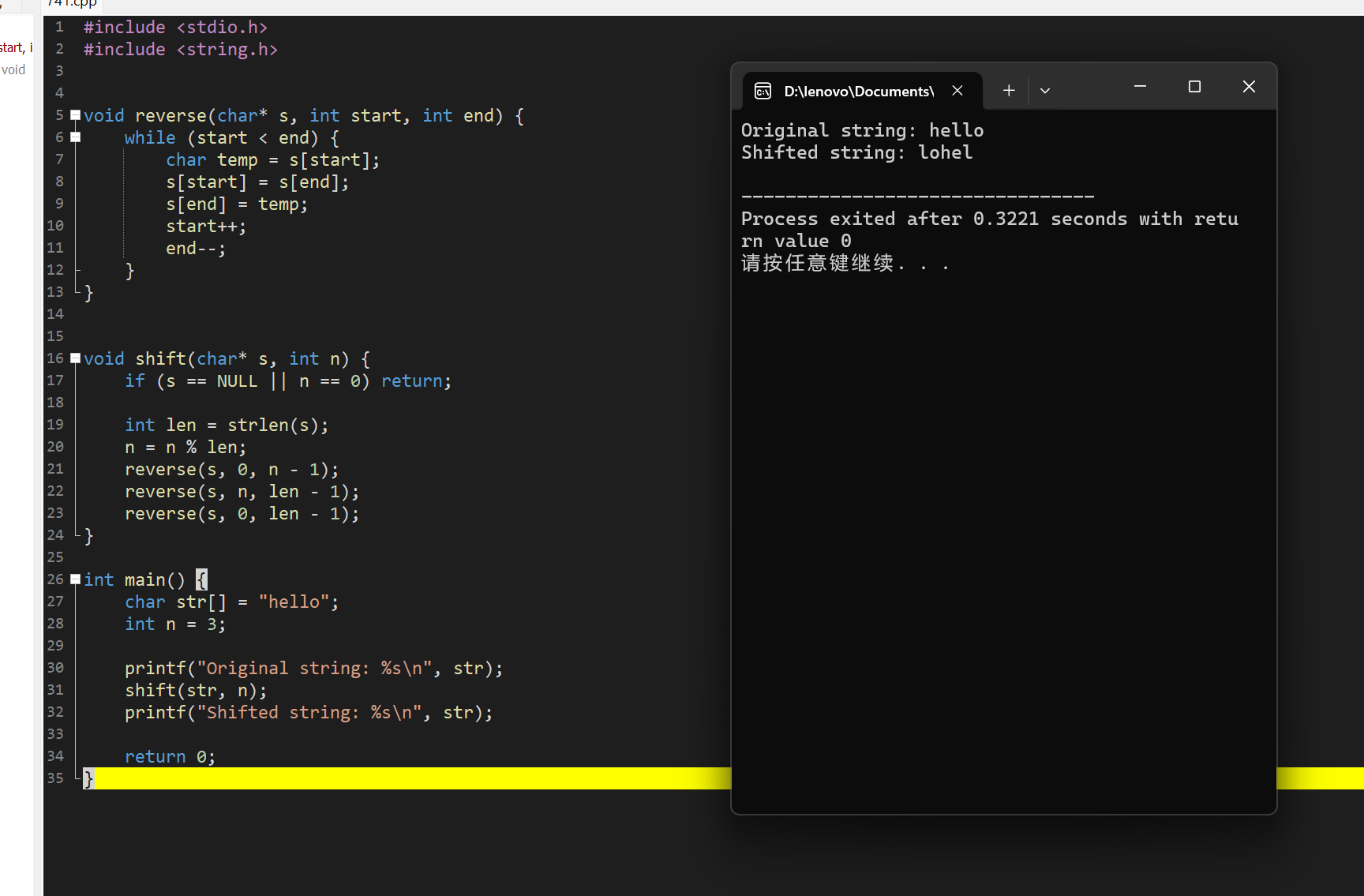1364x896 pixels.
Task: Click the '#include <stdio.h>' line
Action: (x=176, y=28)
